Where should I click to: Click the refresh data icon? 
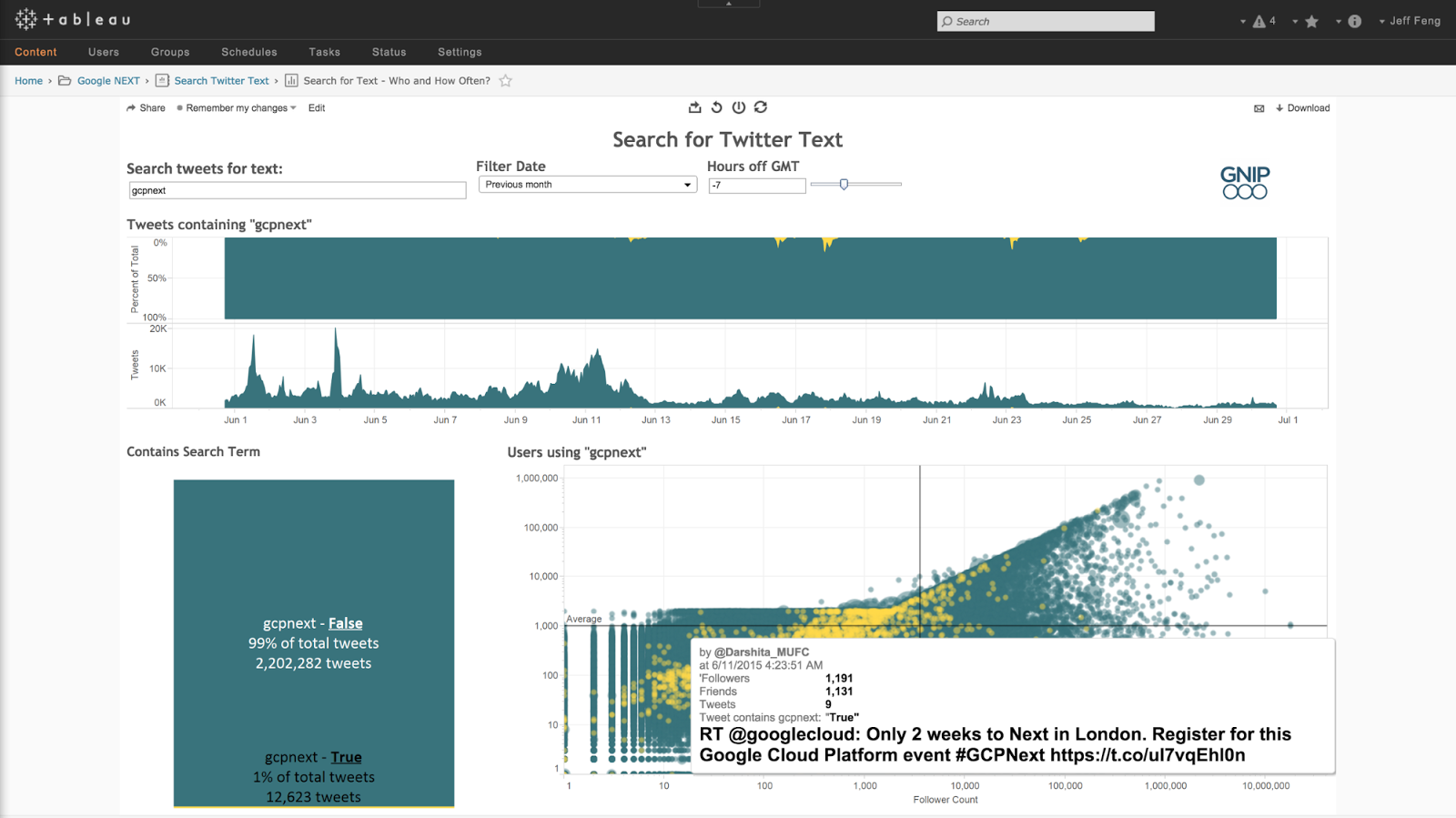(x=761, y=107)
